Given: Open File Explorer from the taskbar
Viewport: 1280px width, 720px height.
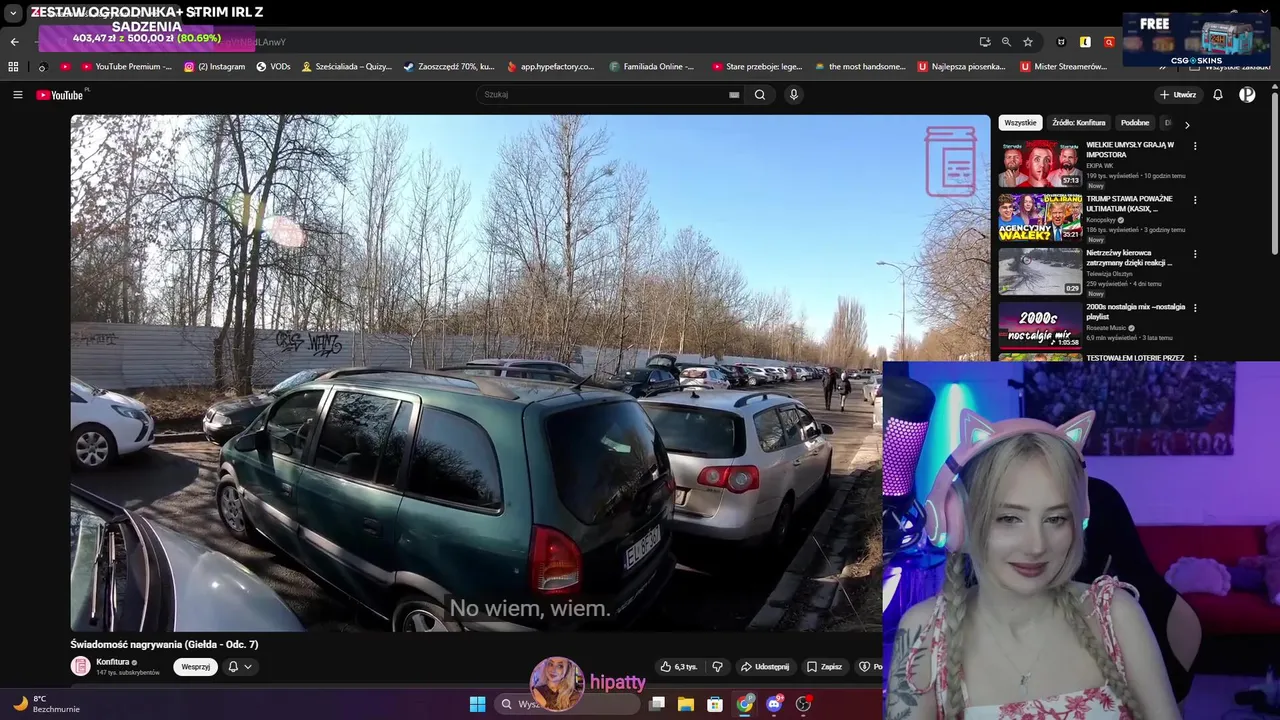Looking at the screenshot, I should point(686,704).
